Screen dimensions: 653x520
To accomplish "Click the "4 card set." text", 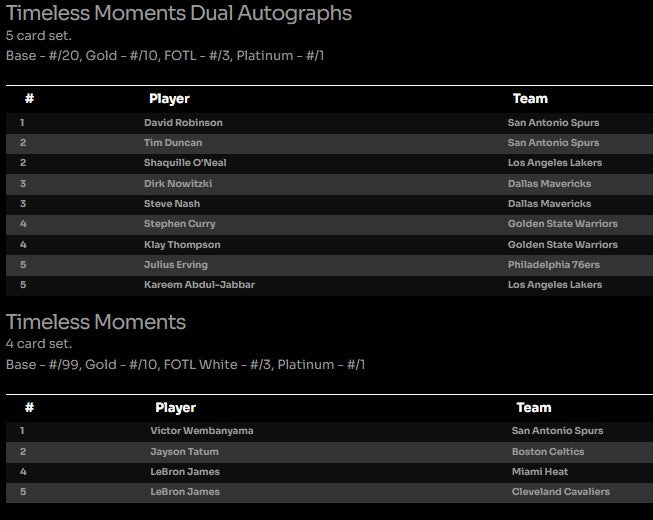I will [x=39, y=344].
